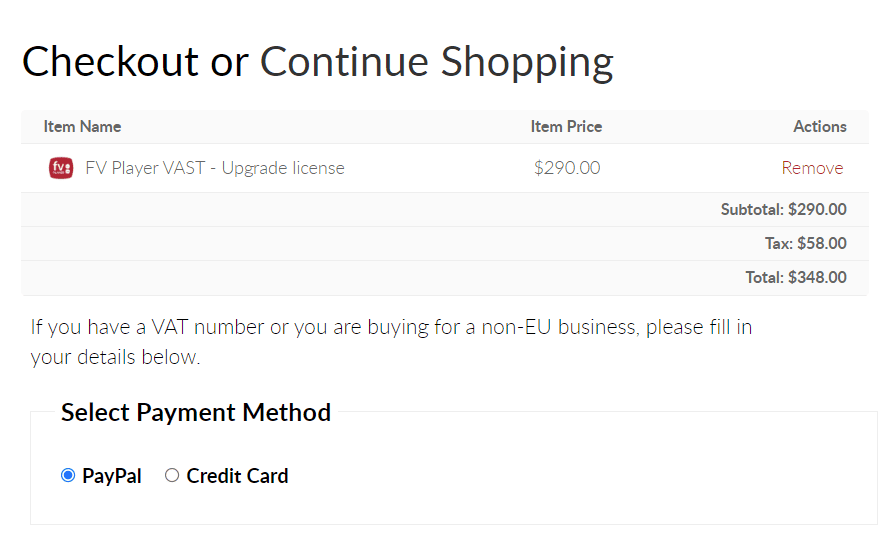This screenshot has height=556, width=889.
Task: Click the Actions column header
Action: (820, 126)
